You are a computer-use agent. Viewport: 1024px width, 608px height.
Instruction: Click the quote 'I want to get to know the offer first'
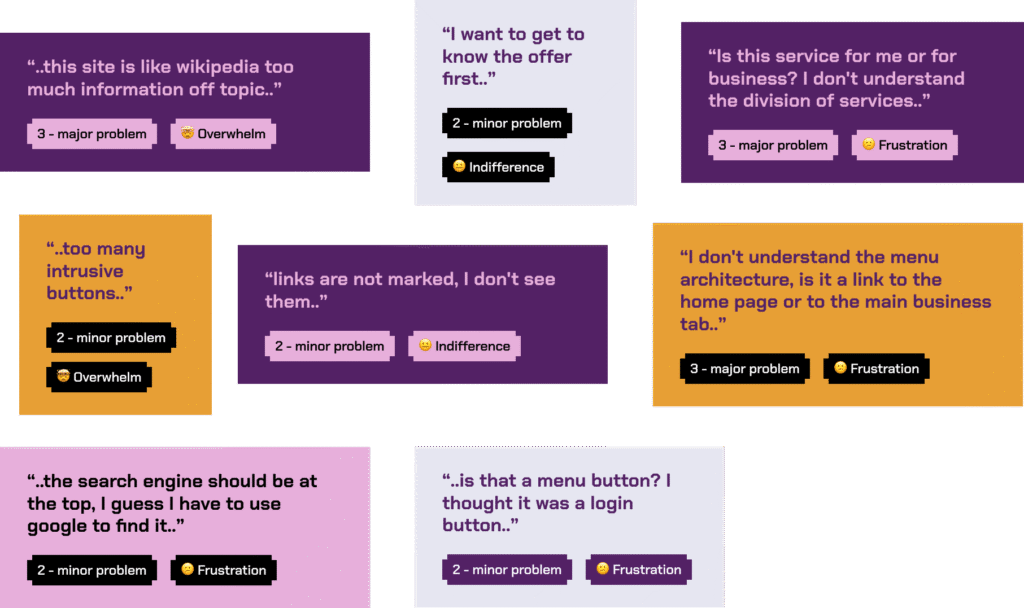pos(513,56)
